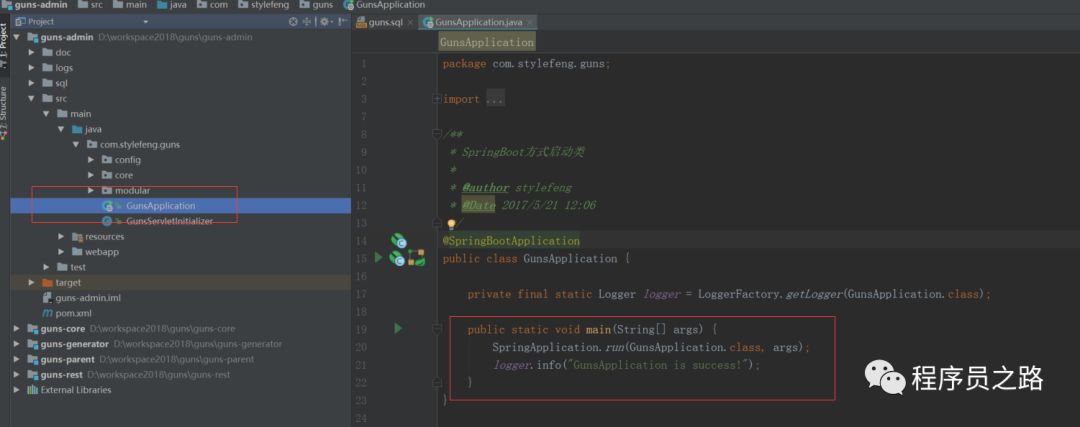
Task: Click src in the navigation breadcrumb
Action: click(x=98, y=5)
